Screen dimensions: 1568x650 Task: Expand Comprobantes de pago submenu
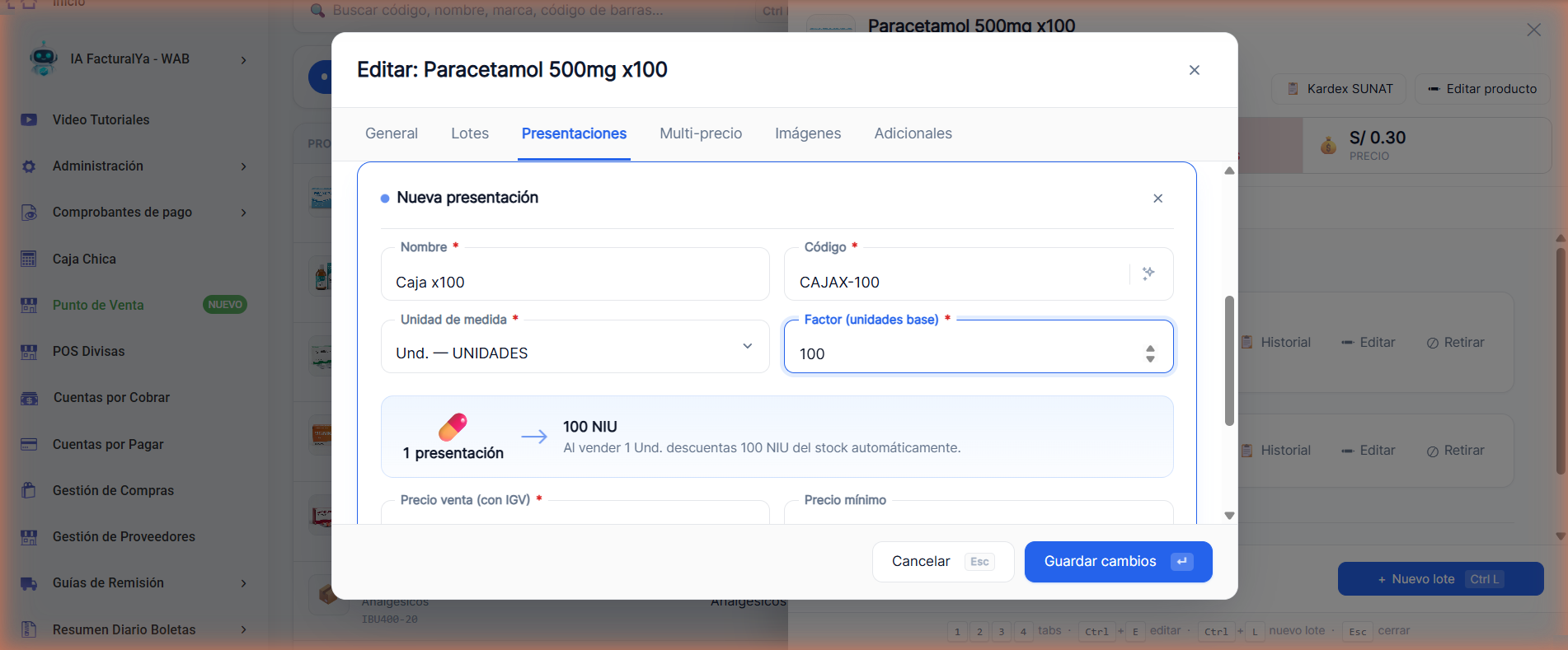pos(244,213)
